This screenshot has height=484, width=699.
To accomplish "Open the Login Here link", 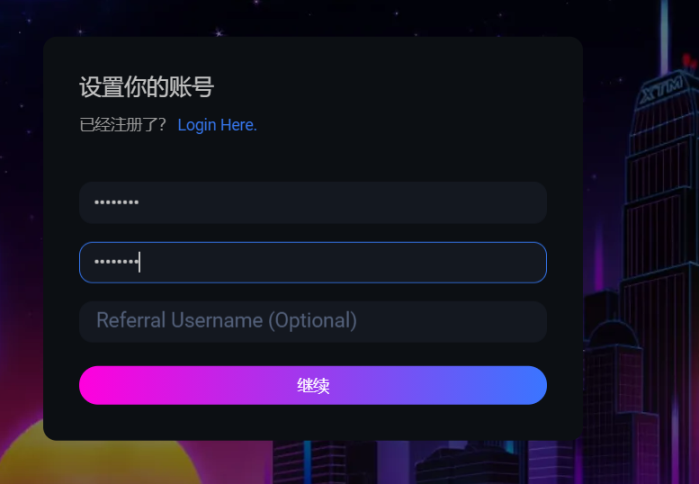I will [x=217, y=125].
